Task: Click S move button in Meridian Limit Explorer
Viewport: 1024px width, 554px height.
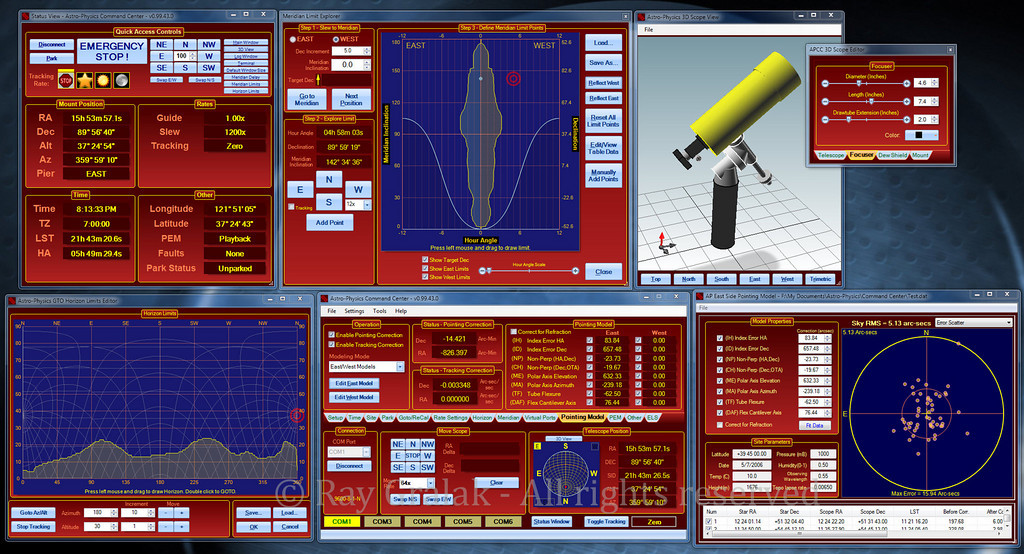Action: pyautogui.click(x=328, y=203)
